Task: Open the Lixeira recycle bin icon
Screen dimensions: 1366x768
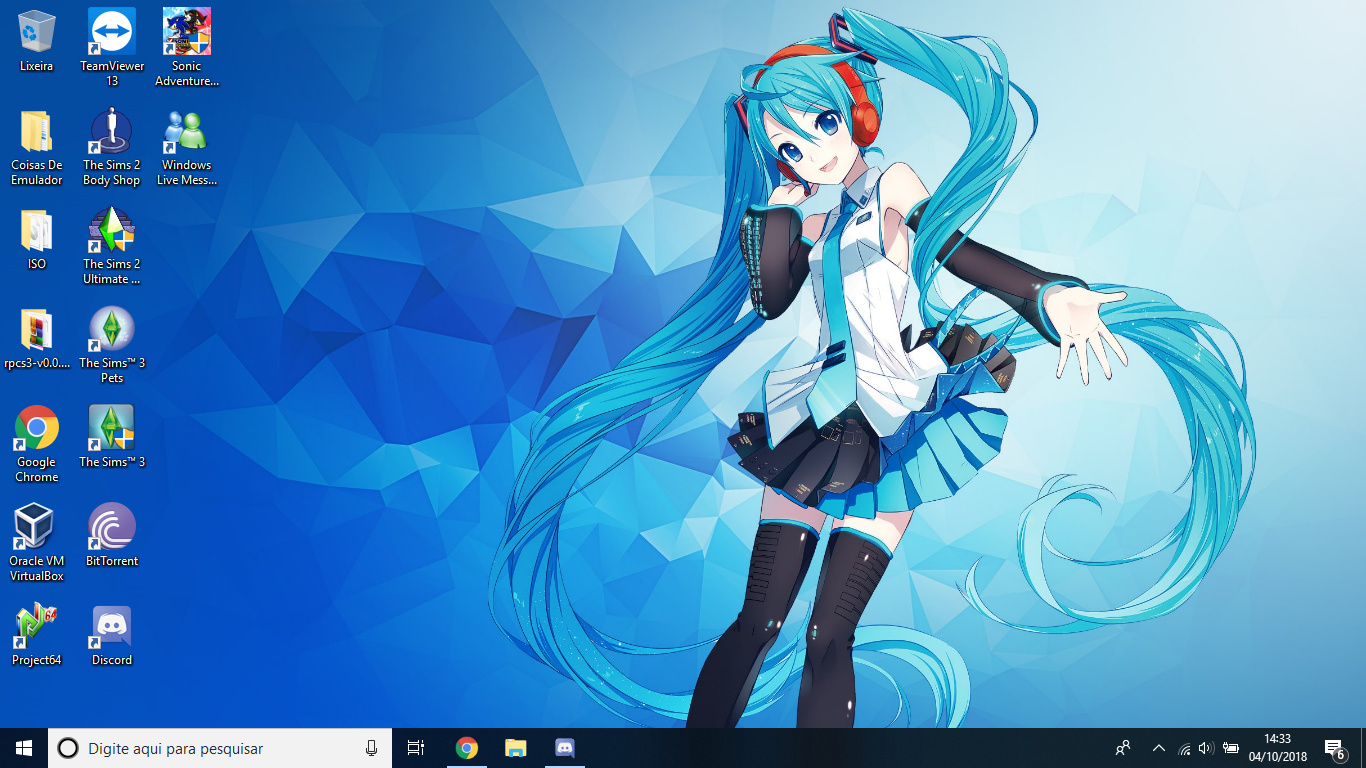Action: [x=37, y=42]
